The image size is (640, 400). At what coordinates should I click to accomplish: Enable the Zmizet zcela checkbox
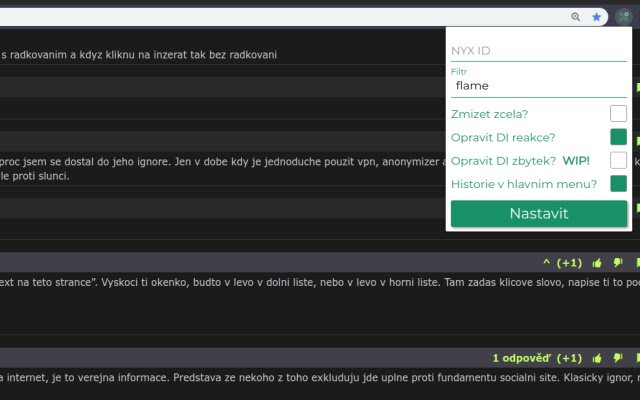618,113
